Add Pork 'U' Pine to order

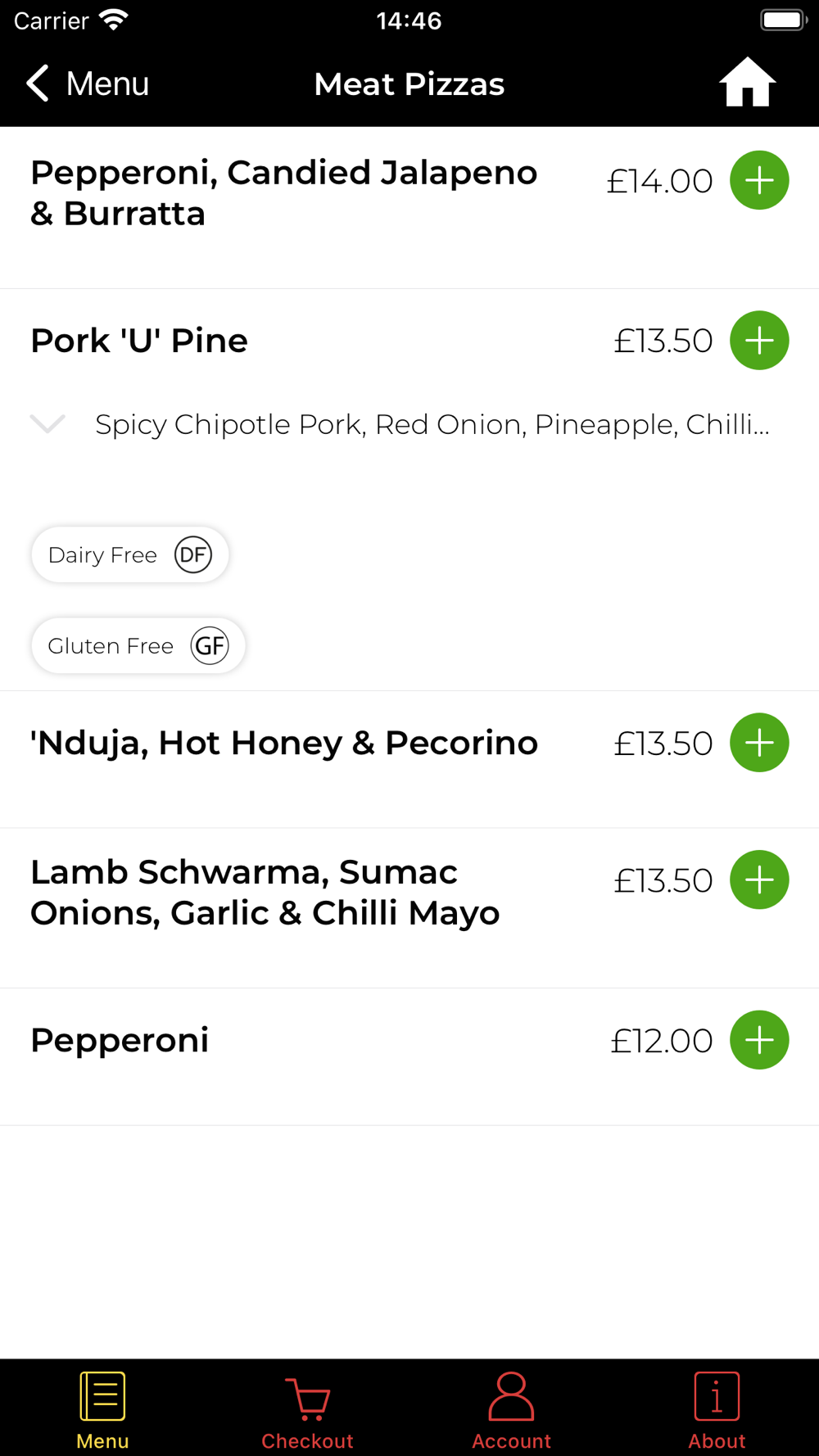click(759, 341)
